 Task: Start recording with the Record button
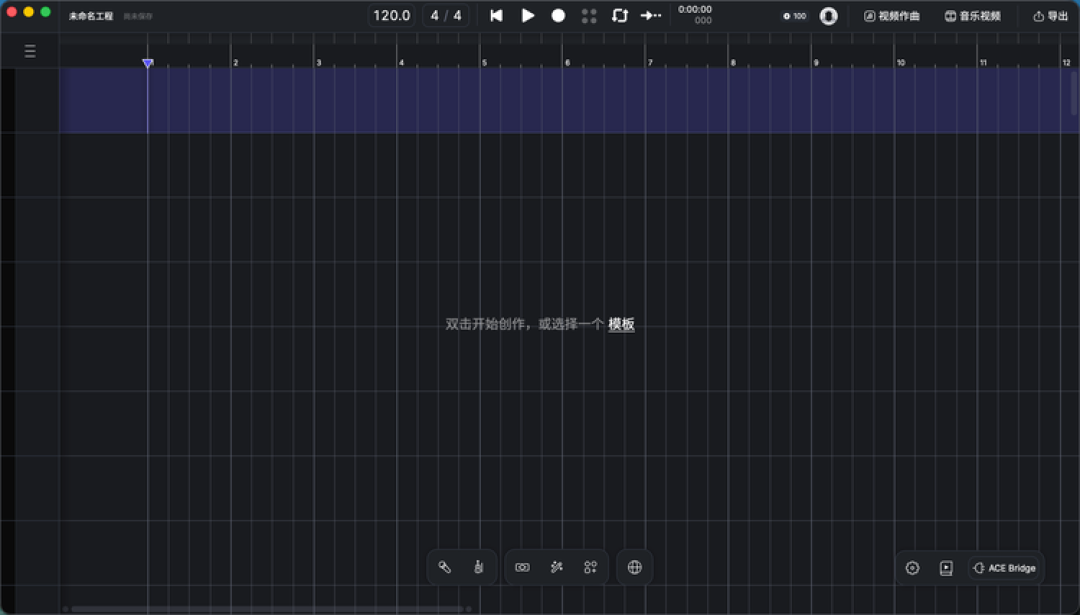click(559, 15)
